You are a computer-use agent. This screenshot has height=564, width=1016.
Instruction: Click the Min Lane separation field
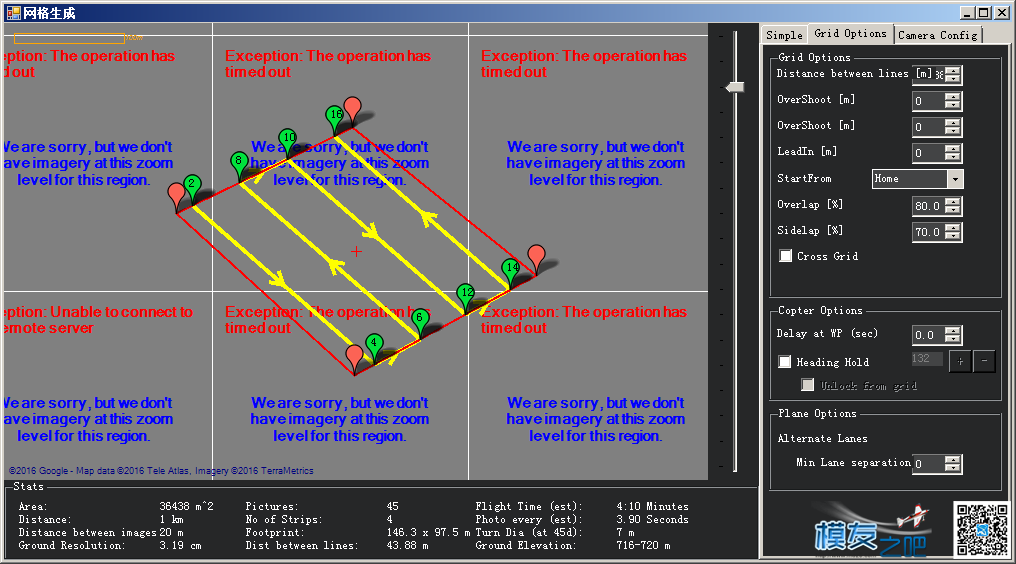[928, 464]
